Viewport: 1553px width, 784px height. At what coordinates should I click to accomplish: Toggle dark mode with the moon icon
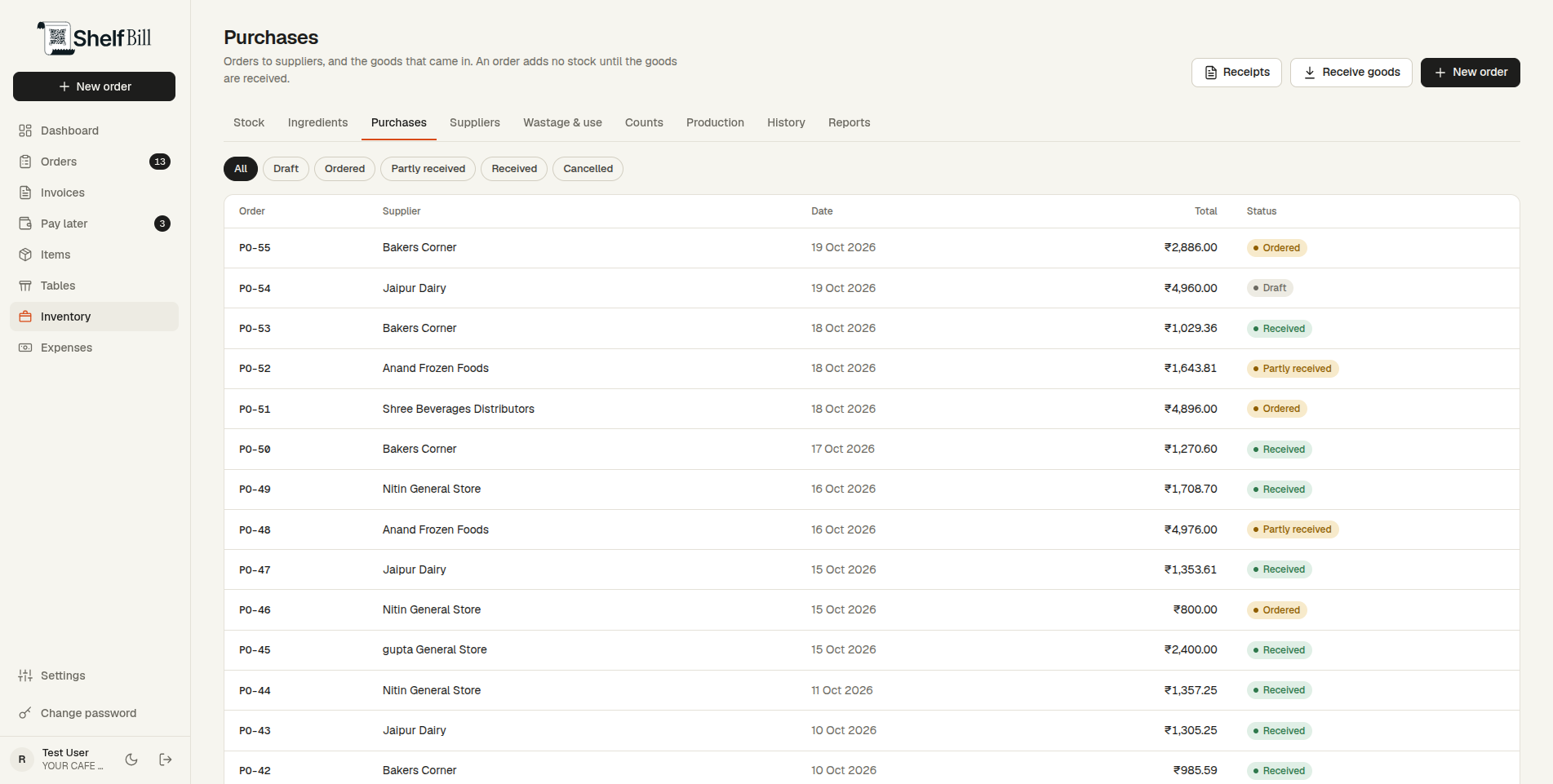click(x=131, y=760)
